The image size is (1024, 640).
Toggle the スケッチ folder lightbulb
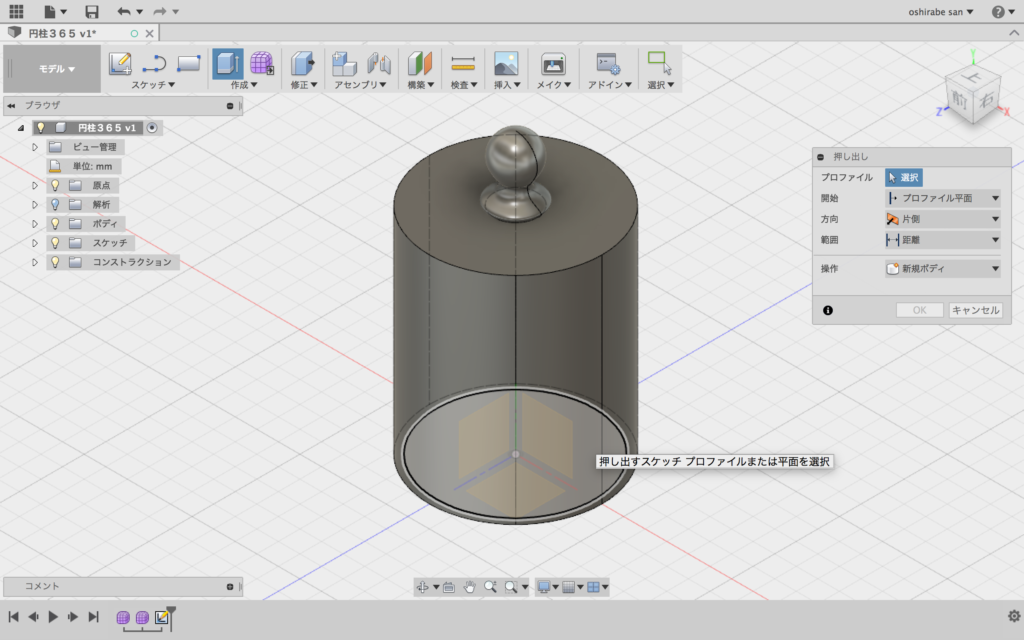click(56, 243)
